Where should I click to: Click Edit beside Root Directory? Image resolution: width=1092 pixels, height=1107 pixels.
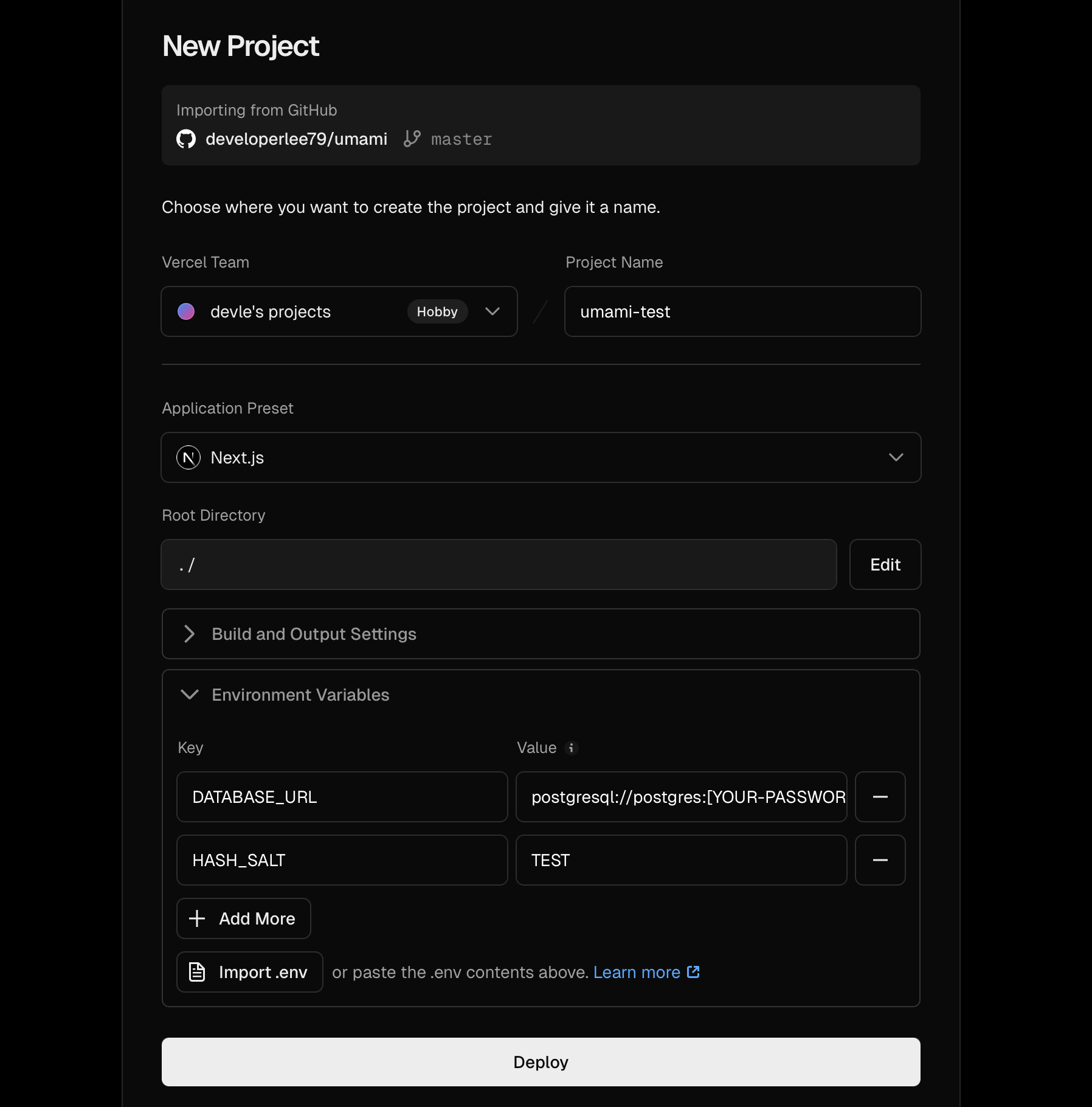click(x=885, y=564)
